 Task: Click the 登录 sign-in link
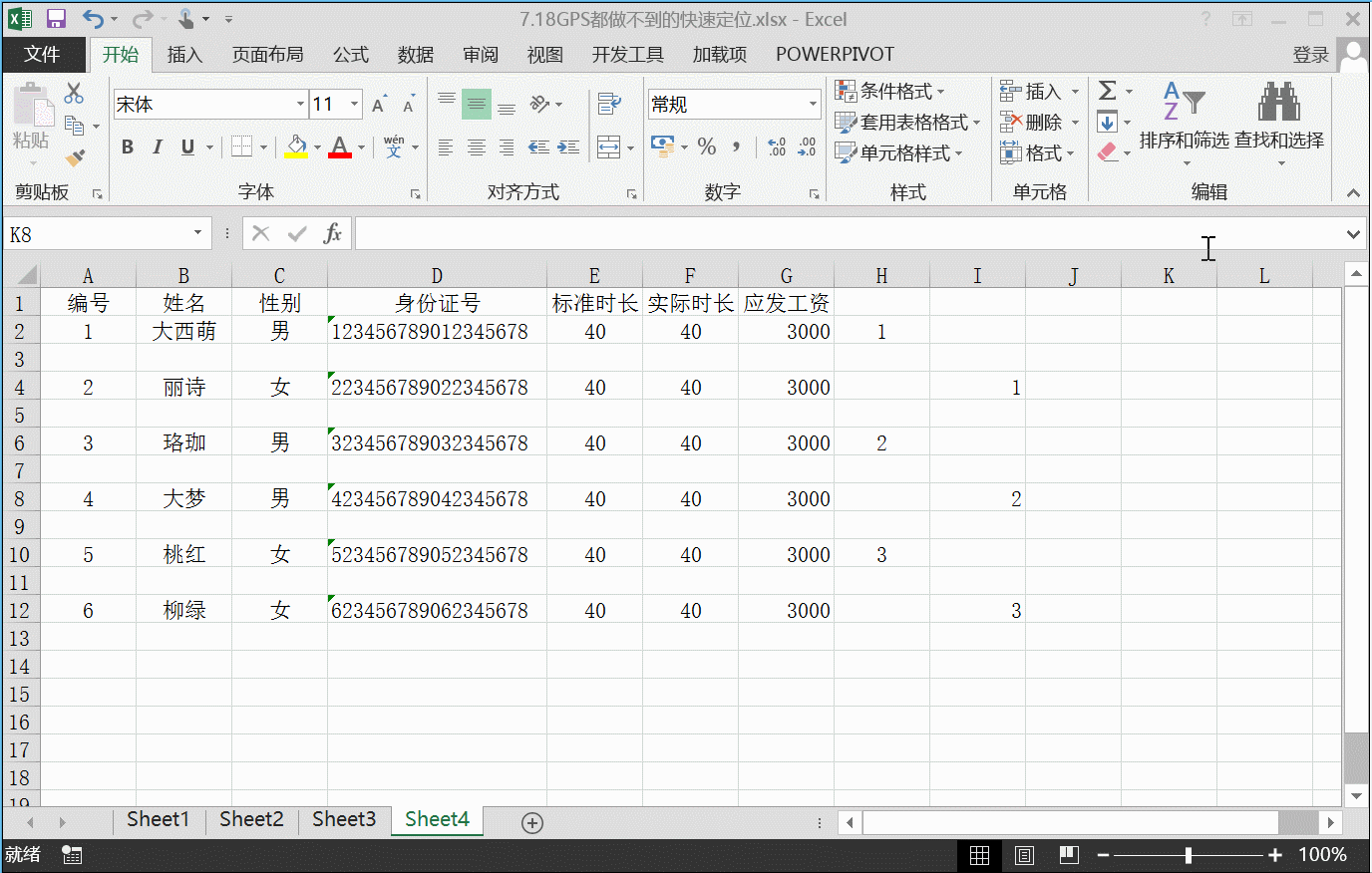tap(1311, 55)
